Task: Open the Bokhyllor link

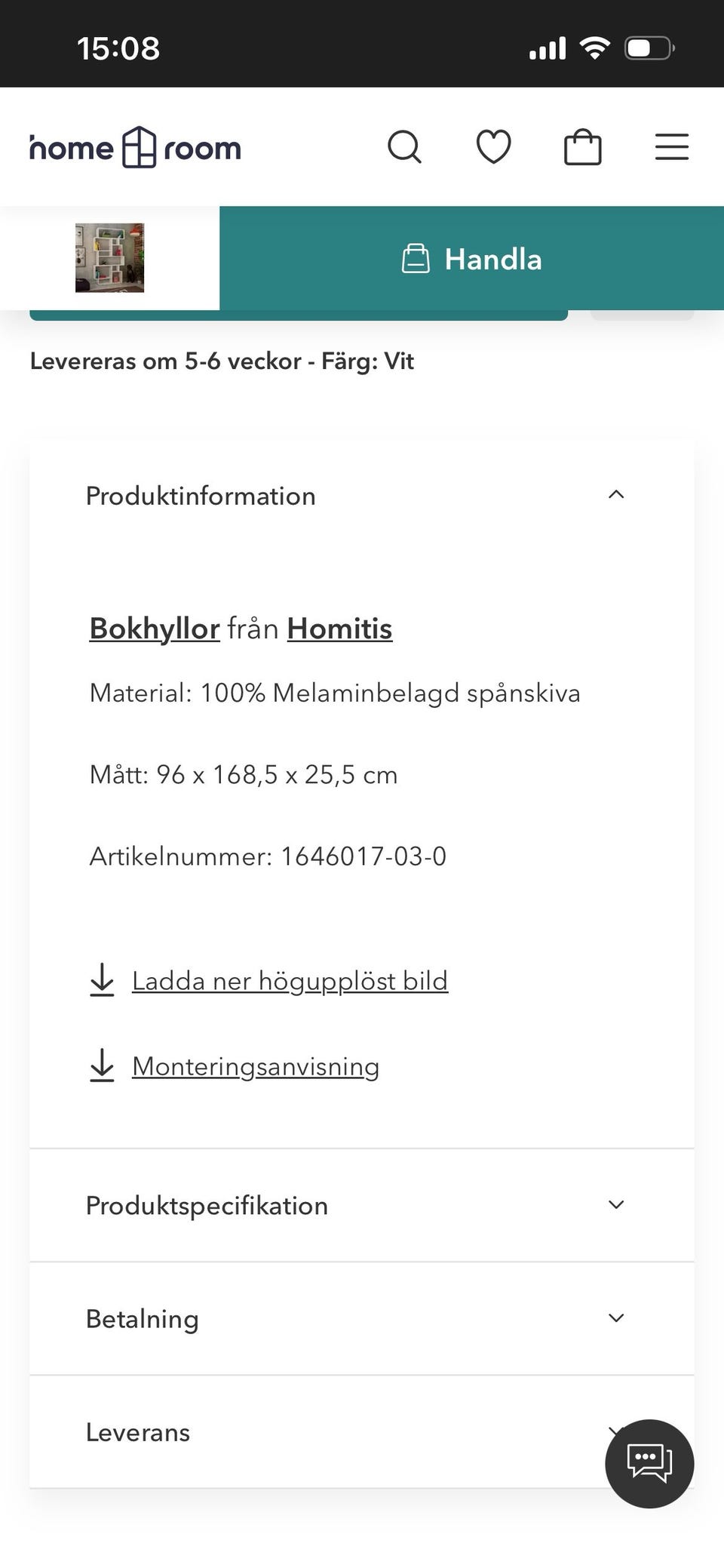Action: tap(153, 628)
